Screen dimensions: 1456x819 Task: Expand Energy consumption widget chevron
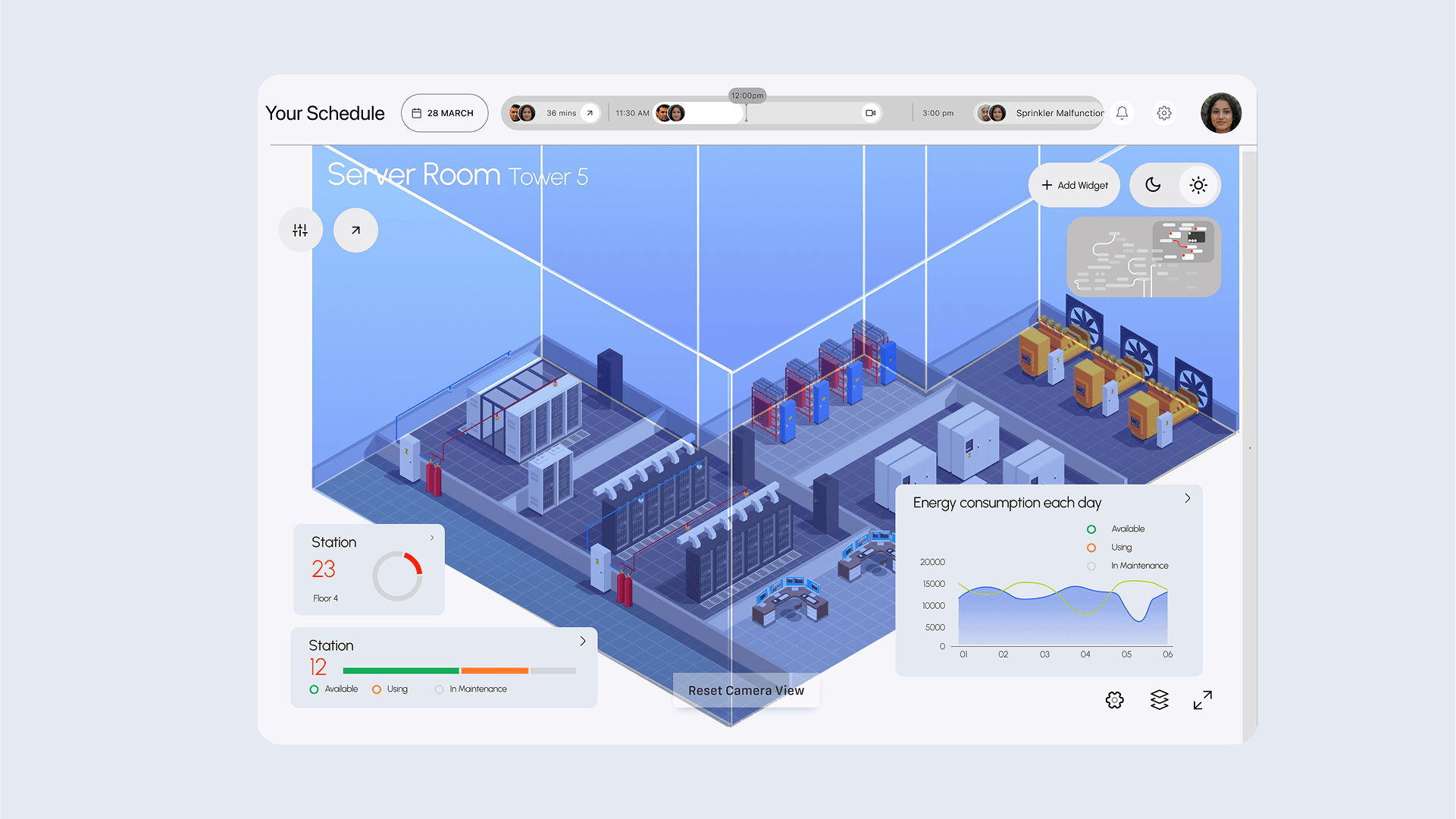(1187, 498)
